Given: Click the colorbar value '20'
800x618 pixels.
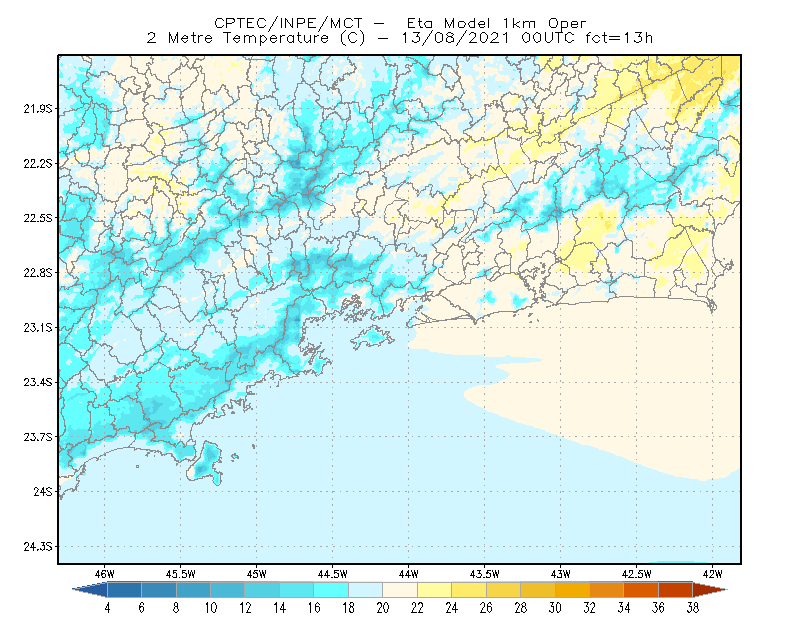Looking at the screenshot, I should click(x=383, y=608).
